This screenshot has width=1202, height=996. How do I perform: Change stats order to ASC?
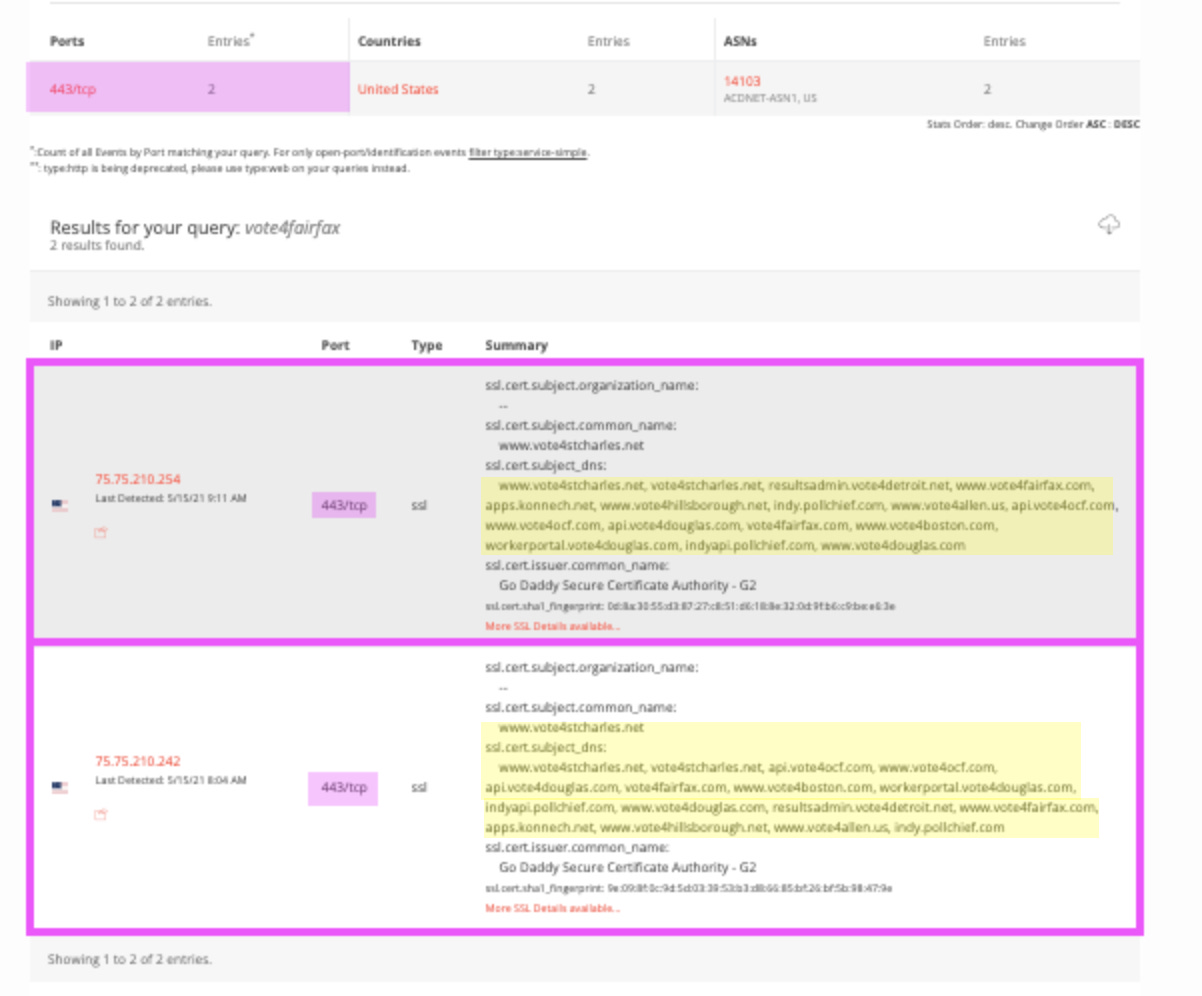1096,125
